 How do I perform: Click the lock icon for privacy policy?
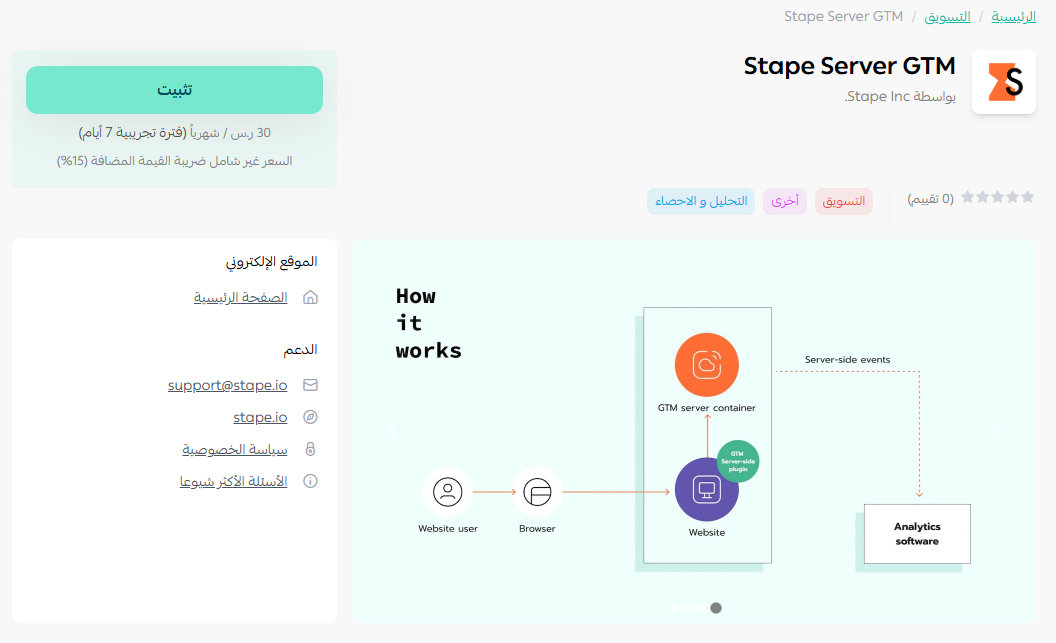[x=310, y=449]
